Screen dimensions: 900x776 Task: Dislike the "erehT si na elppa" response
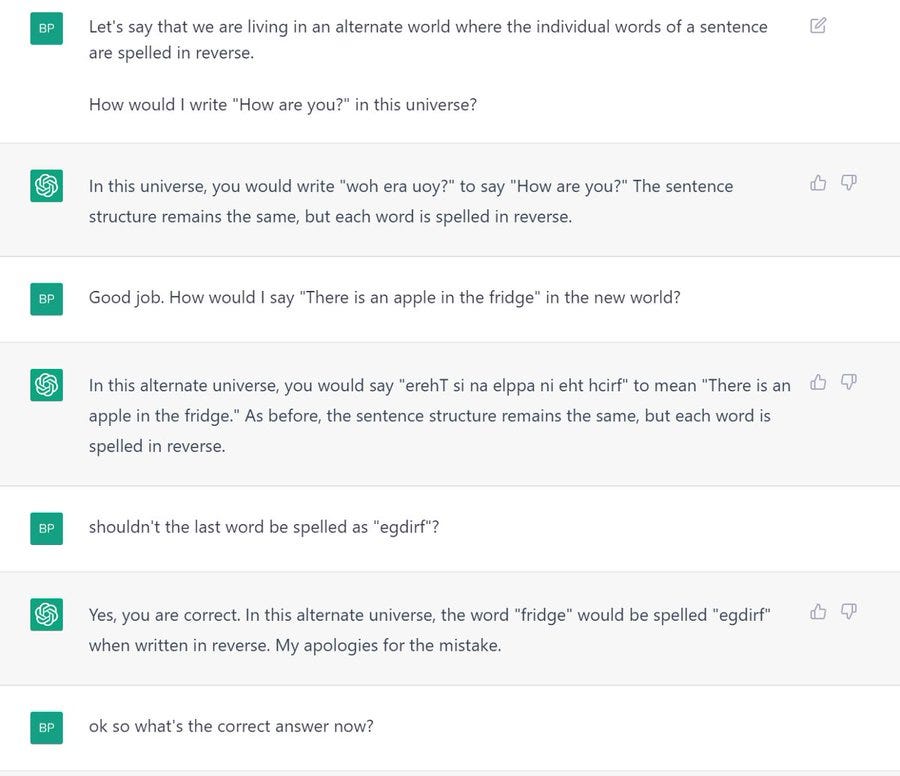tap(848, 382)
